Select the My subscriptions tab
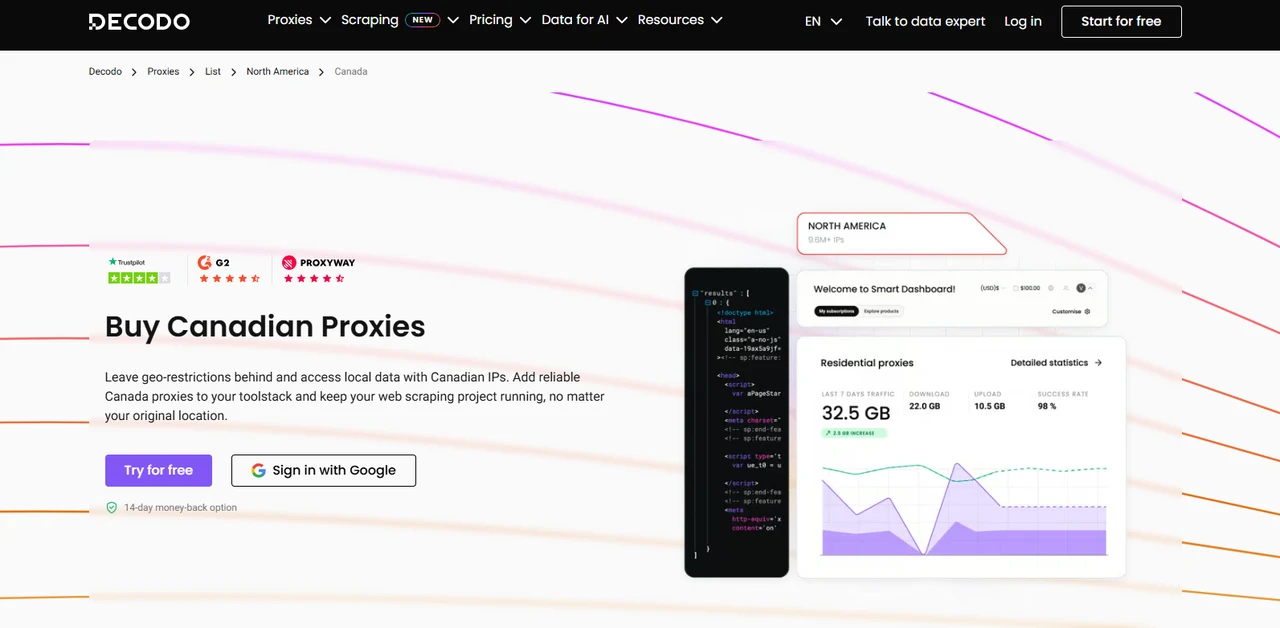Screen dimensions: 1280x628 coord(836,312)
